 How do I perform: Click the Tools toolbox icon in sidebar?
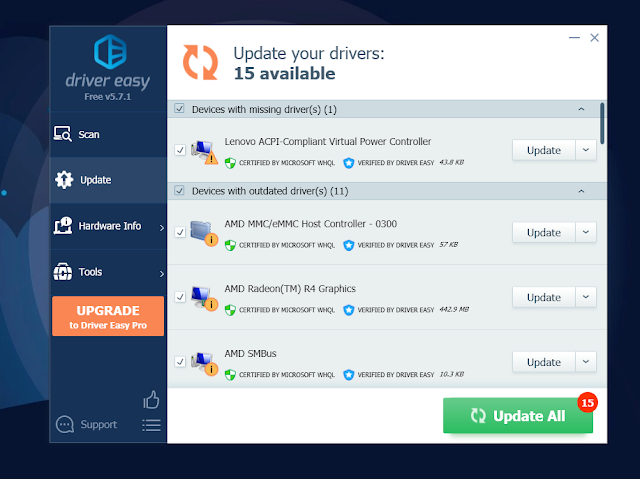62,272
